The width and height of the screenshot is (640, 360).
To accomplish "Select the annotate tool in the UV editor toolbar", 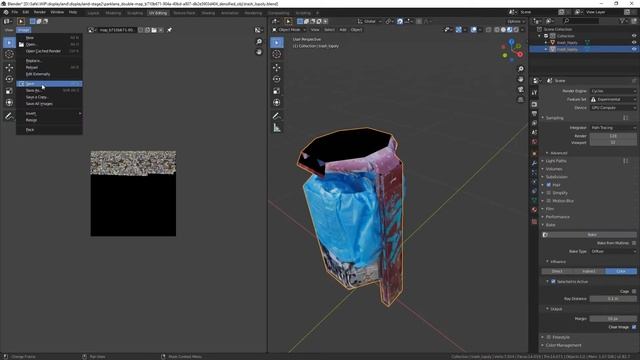I will (x=9, y=116).
